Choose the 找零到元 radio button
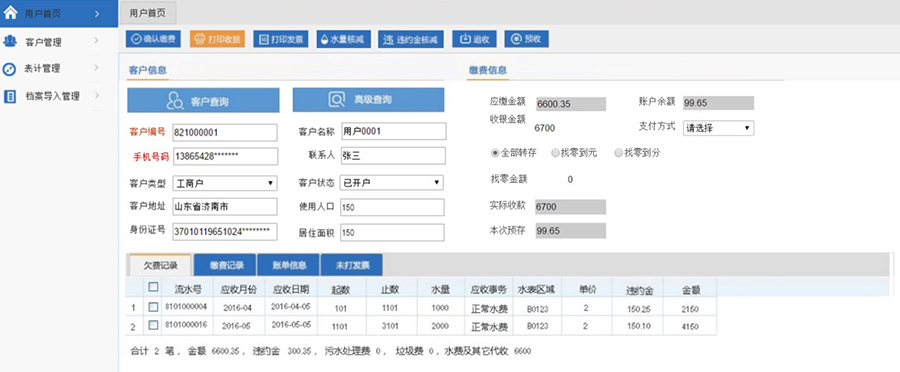The height and width of the screenshot is (372, 900). click(555, 153)
